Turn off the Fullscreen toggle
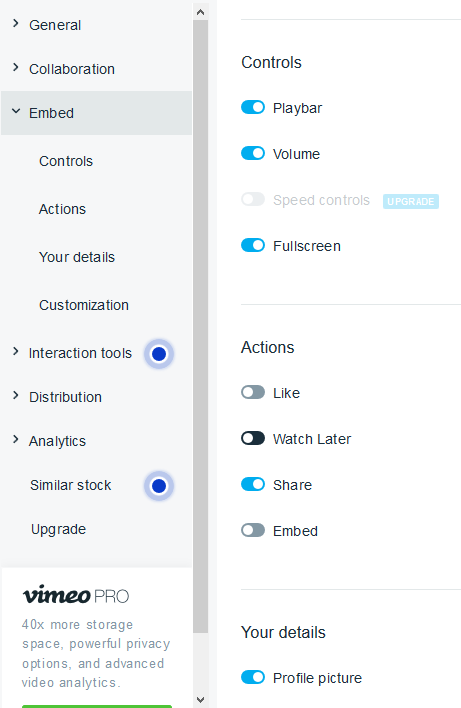 click(253, 245)
